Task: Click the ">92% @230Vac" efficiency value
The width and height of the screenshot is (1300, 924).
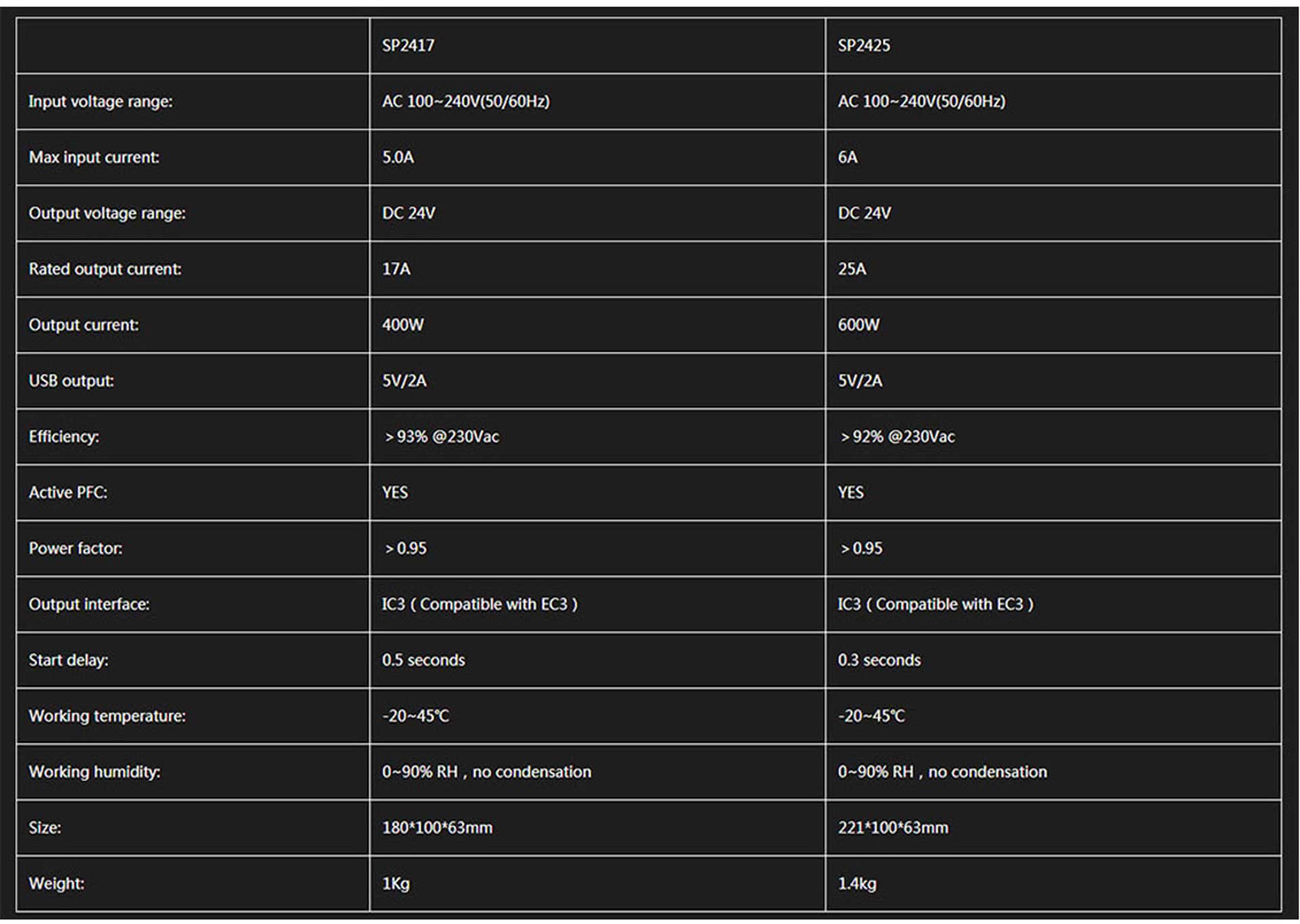Action: click(897, 437)
